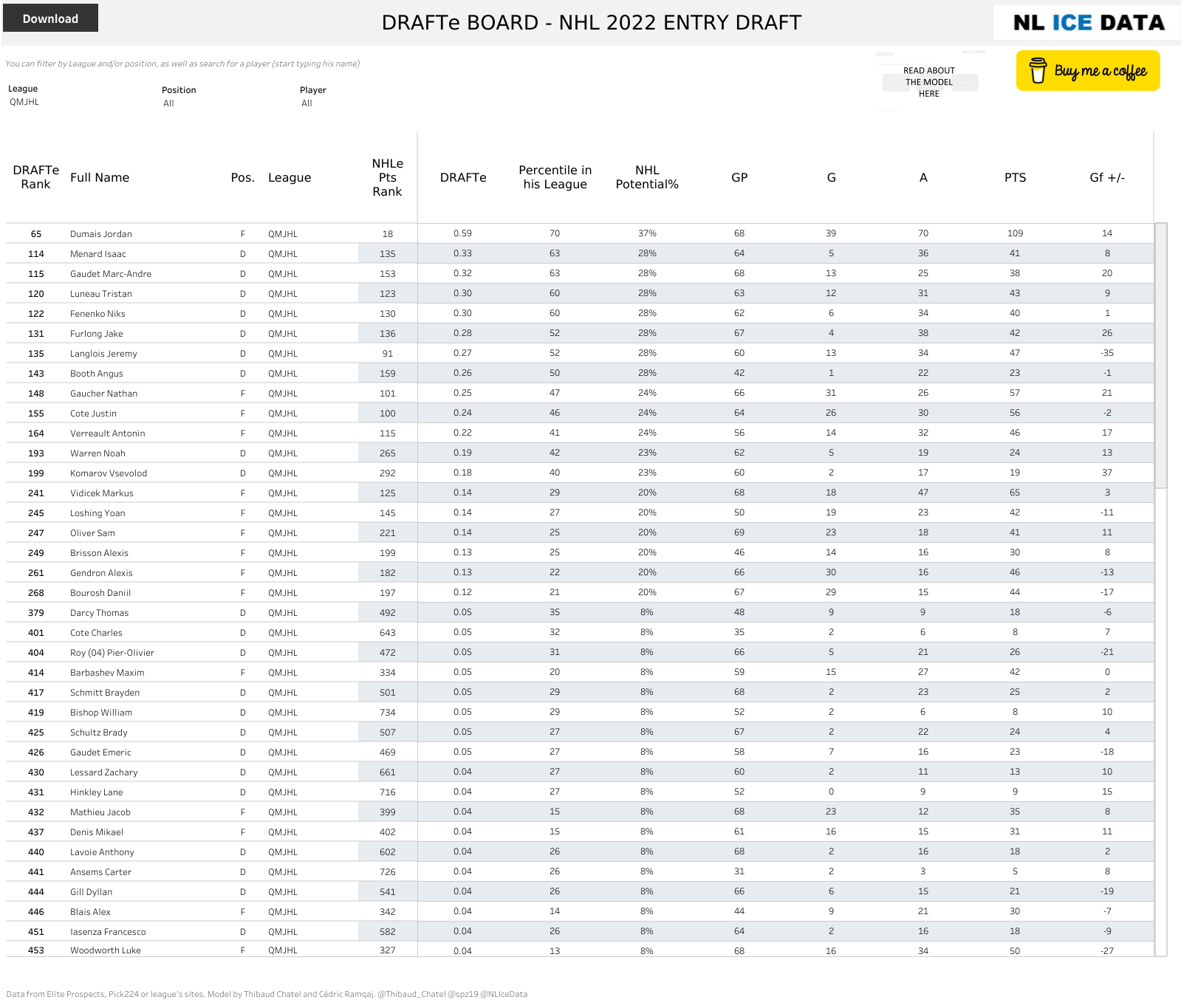
Task: Click the Gf +/- column header
Action: tap(1107, 177)
